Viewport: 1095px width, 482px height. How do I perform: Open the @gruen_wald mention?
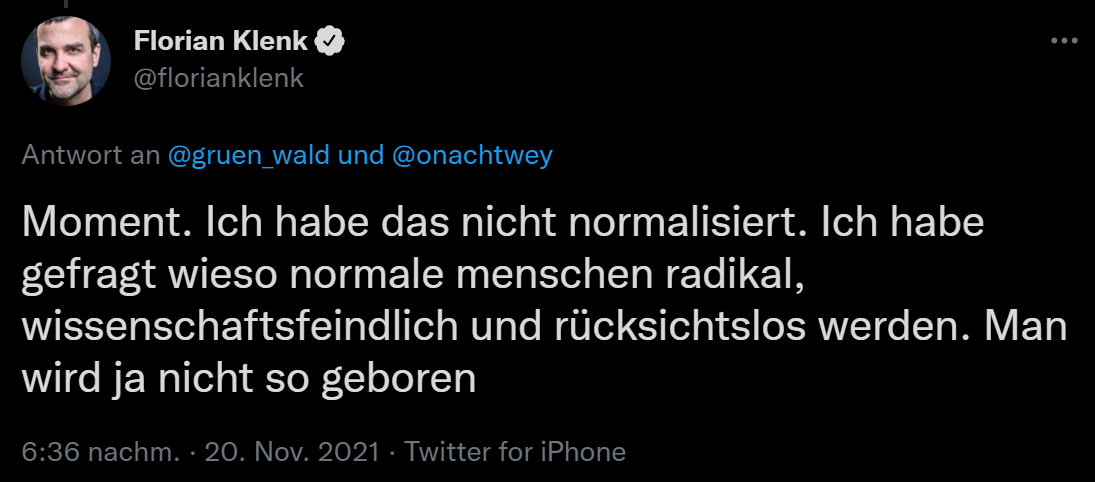point(249,155)
